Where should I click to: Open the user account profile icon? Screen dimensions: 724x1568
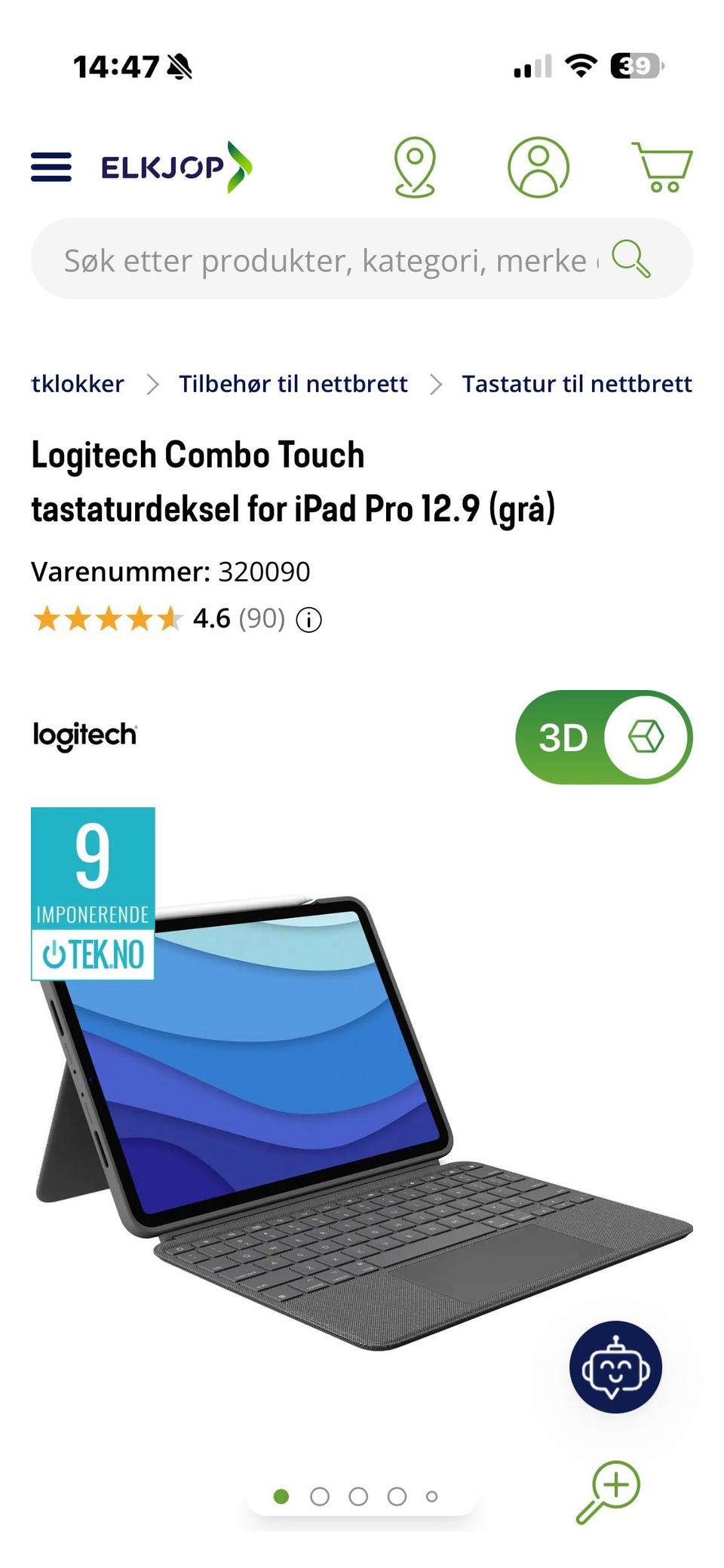538,167
